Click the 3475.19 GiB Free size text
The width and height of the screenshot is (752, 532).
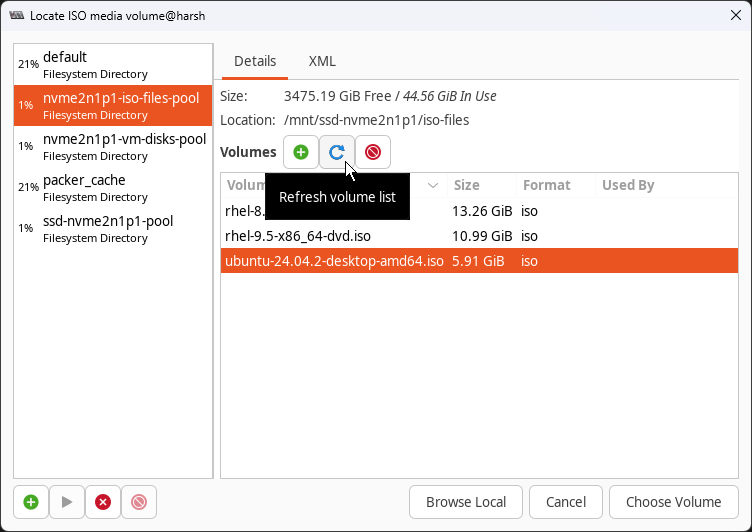tap(338, 96)
